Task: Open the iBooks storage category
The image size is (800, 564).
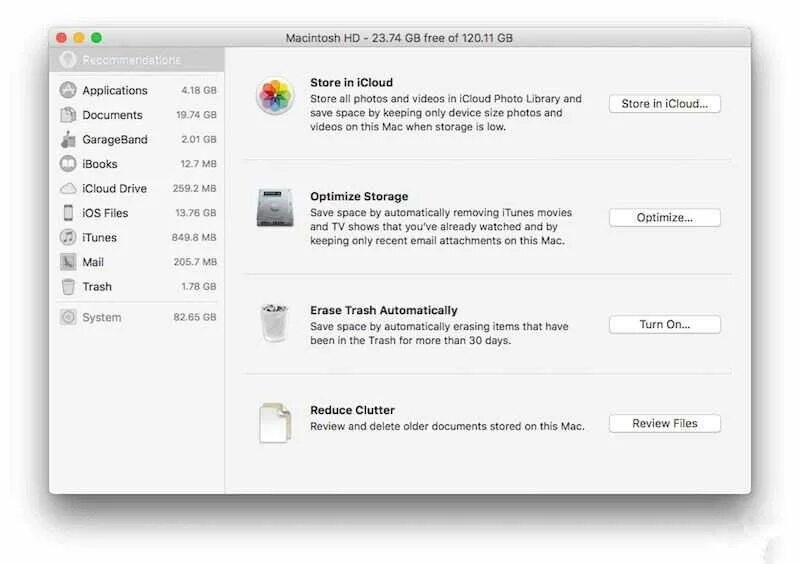Action: (137, 164)
